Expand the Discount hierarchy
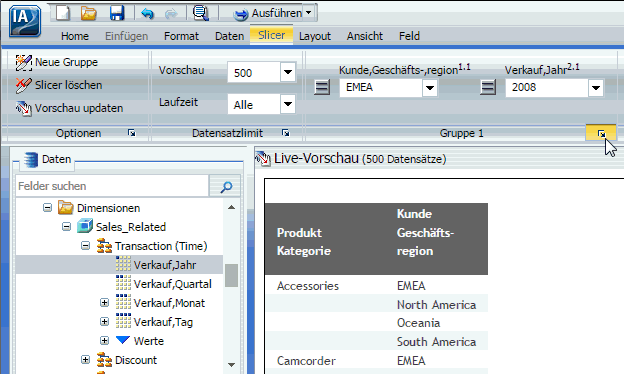Image resolution: width=624 pixels, height=374 pixels. click(x=85, y=360)
